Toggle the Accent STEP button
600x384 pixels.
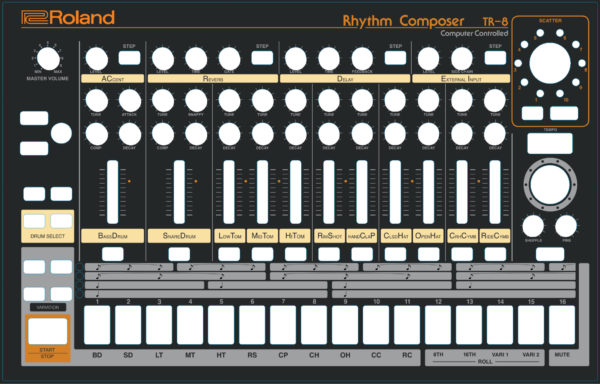click(129, 58)
